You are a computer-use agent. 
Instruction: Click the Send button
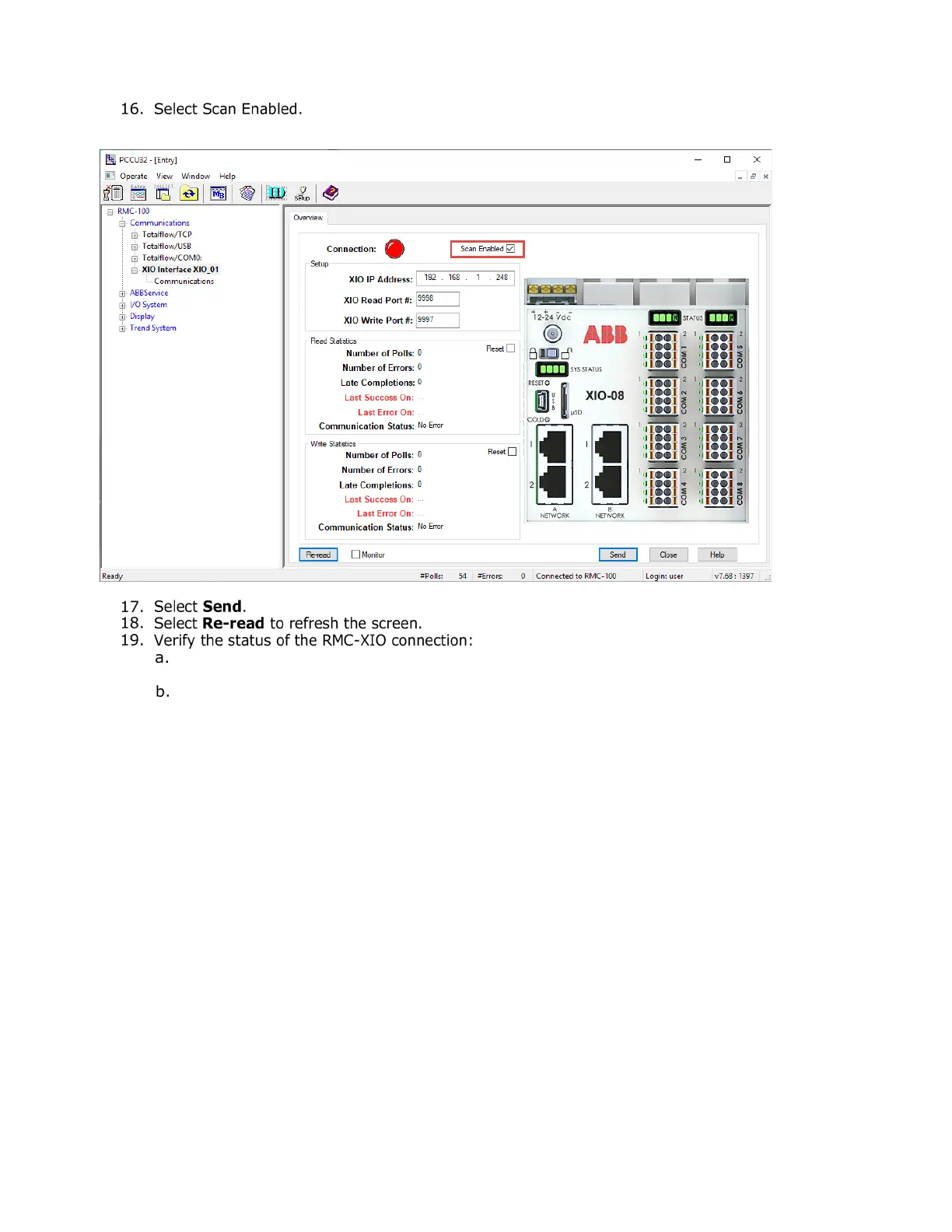click(618, 555)
